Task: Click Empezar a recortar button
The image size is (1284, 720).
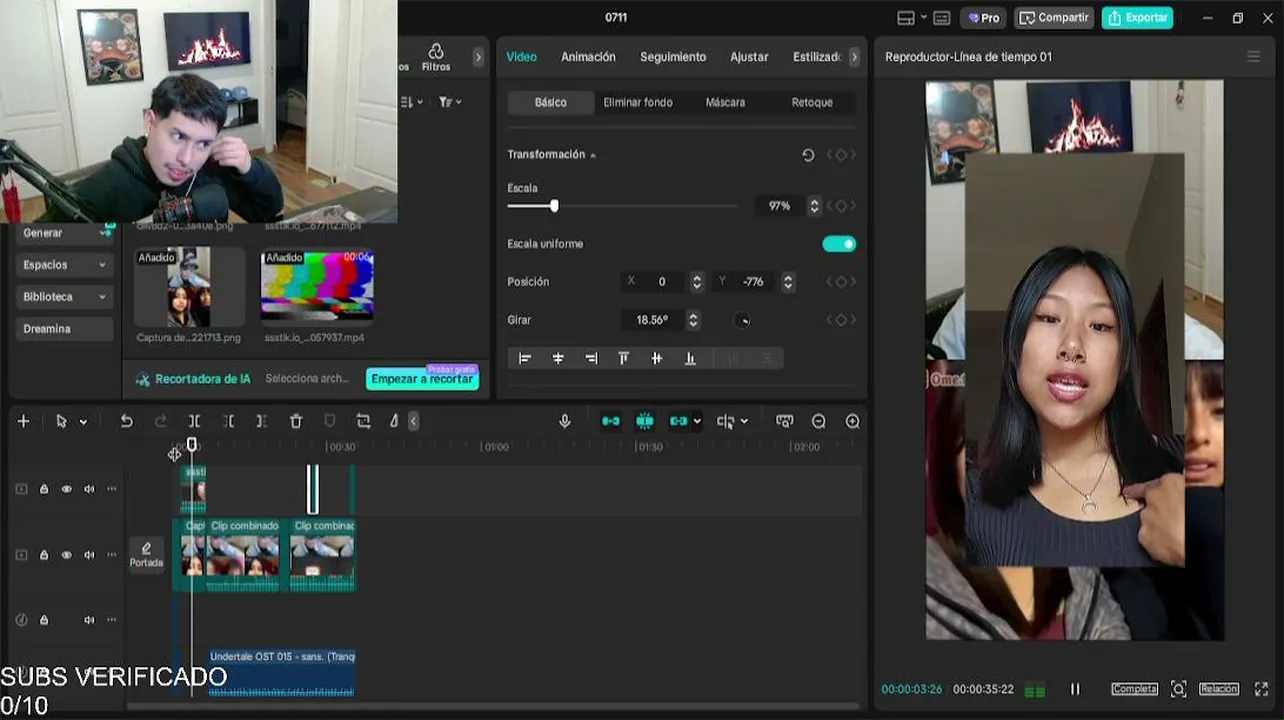Action: 422,379
